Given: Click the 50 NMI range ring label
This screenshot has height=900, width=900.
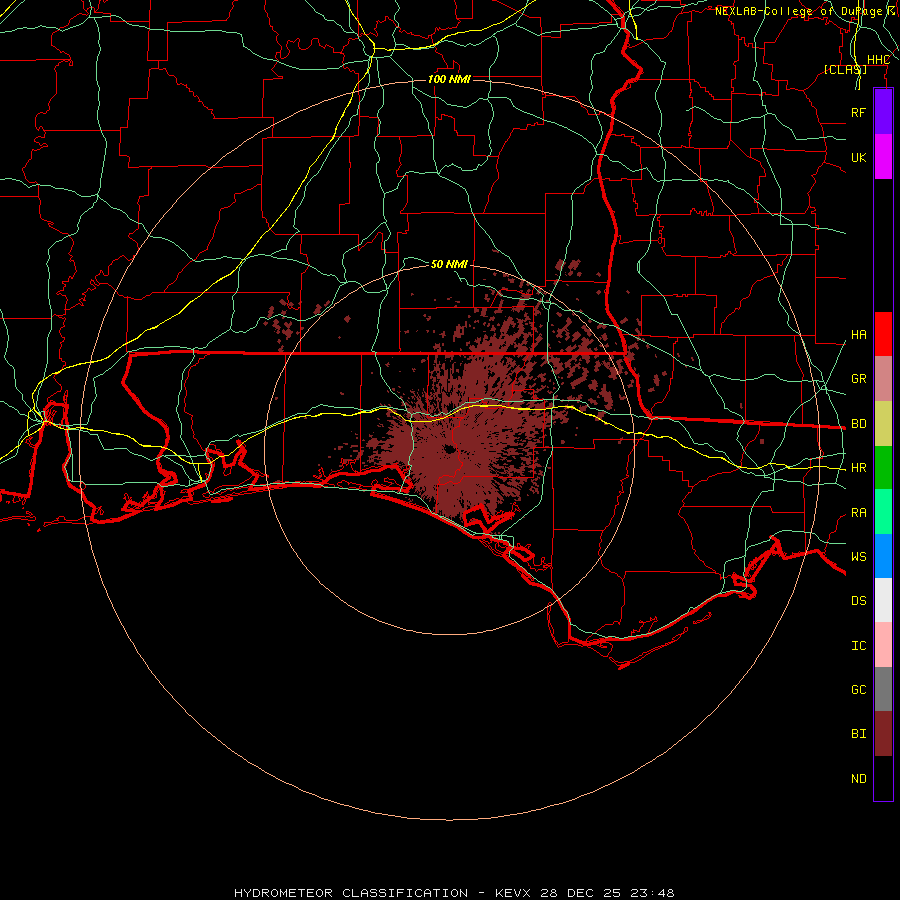Looking at the screenshot, I should (449, 264).
